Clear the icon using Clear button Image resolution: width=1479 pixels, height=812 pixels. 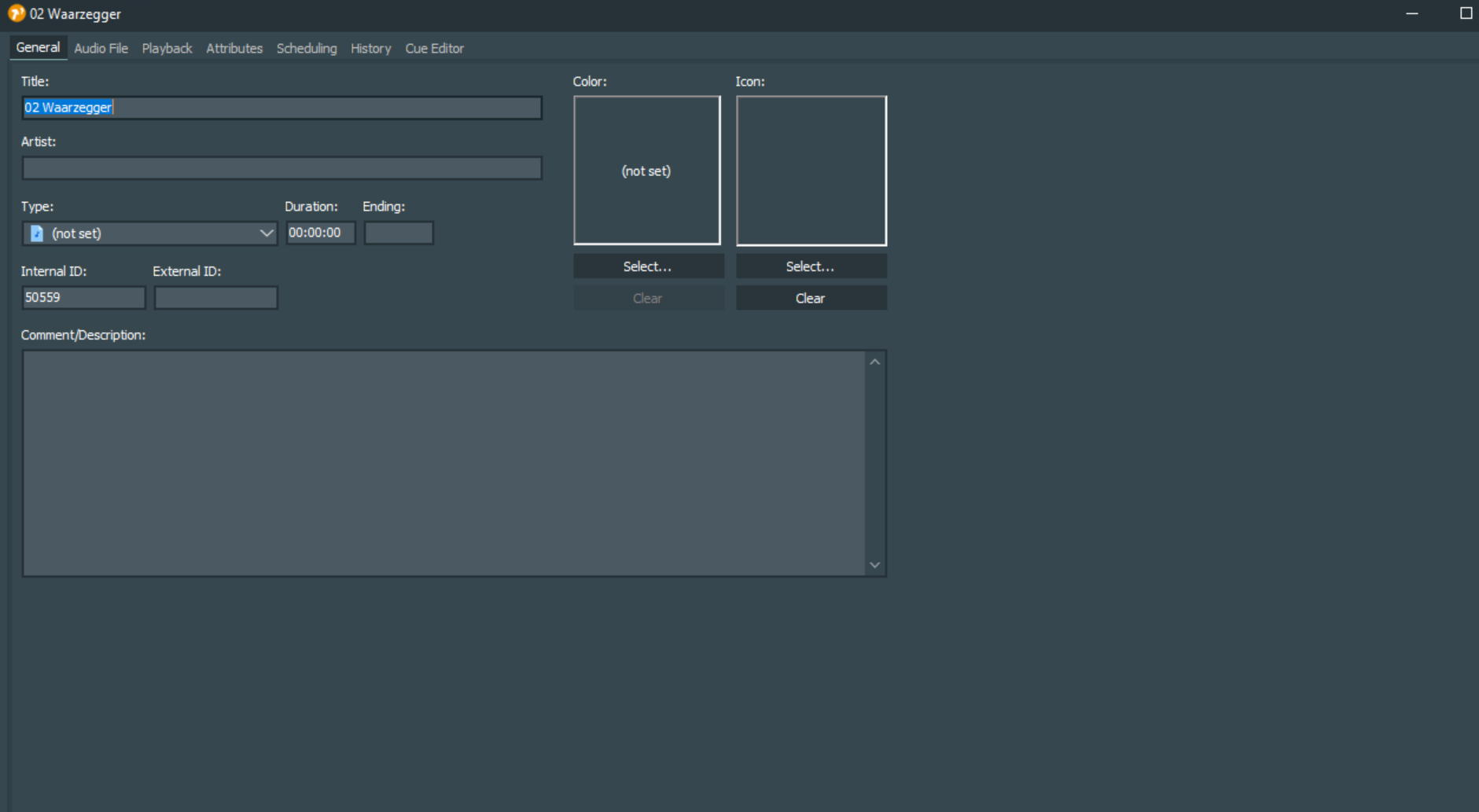[811, 298]
